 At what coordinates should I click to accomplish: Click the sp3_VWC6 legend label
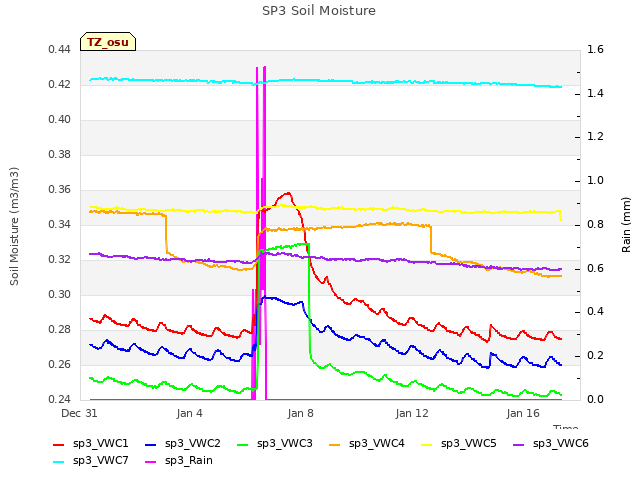click(561, 443)
